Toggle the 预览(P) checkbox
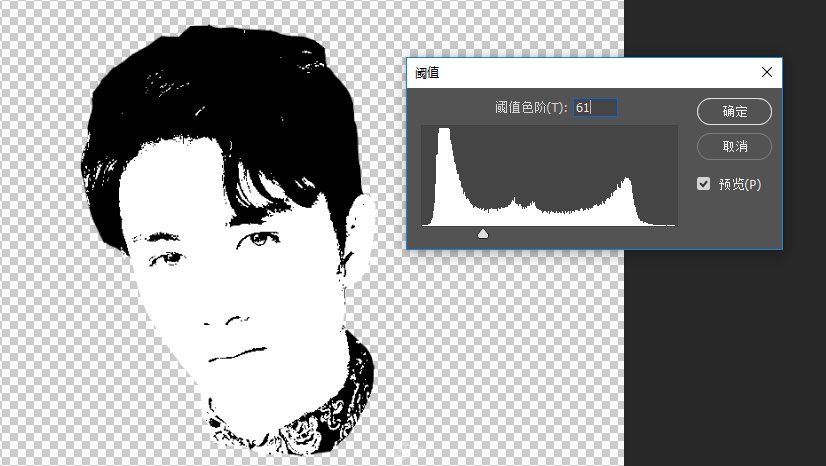 coord(703,184)
